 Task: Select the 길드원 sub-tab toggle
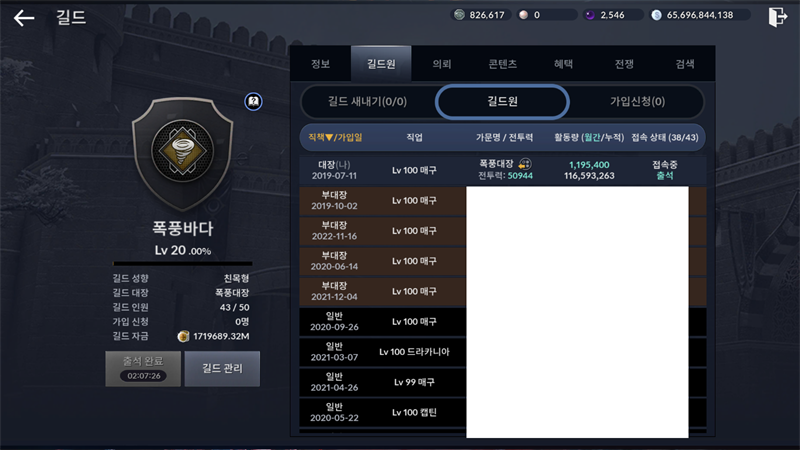click(503, 102)
